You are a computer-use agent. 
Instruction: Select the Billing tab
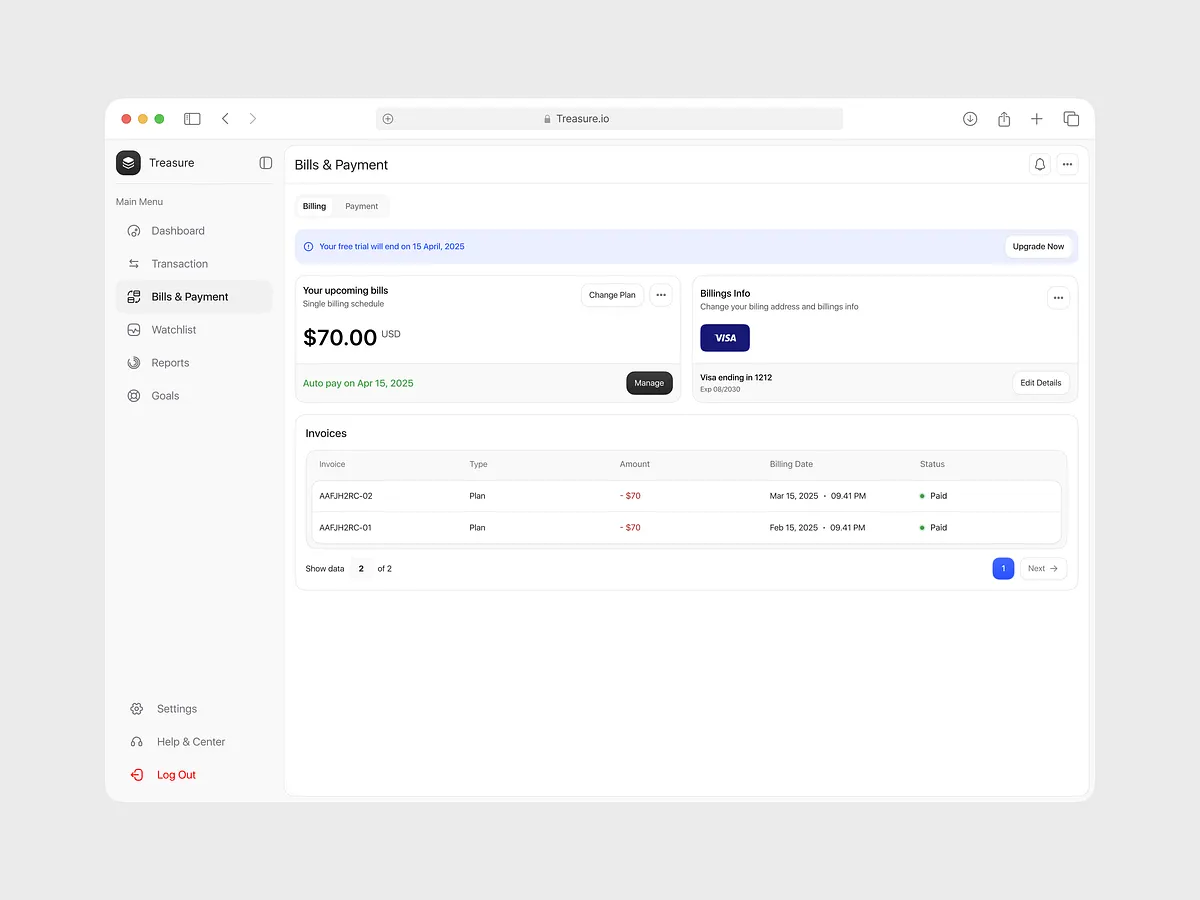point(314,205)
